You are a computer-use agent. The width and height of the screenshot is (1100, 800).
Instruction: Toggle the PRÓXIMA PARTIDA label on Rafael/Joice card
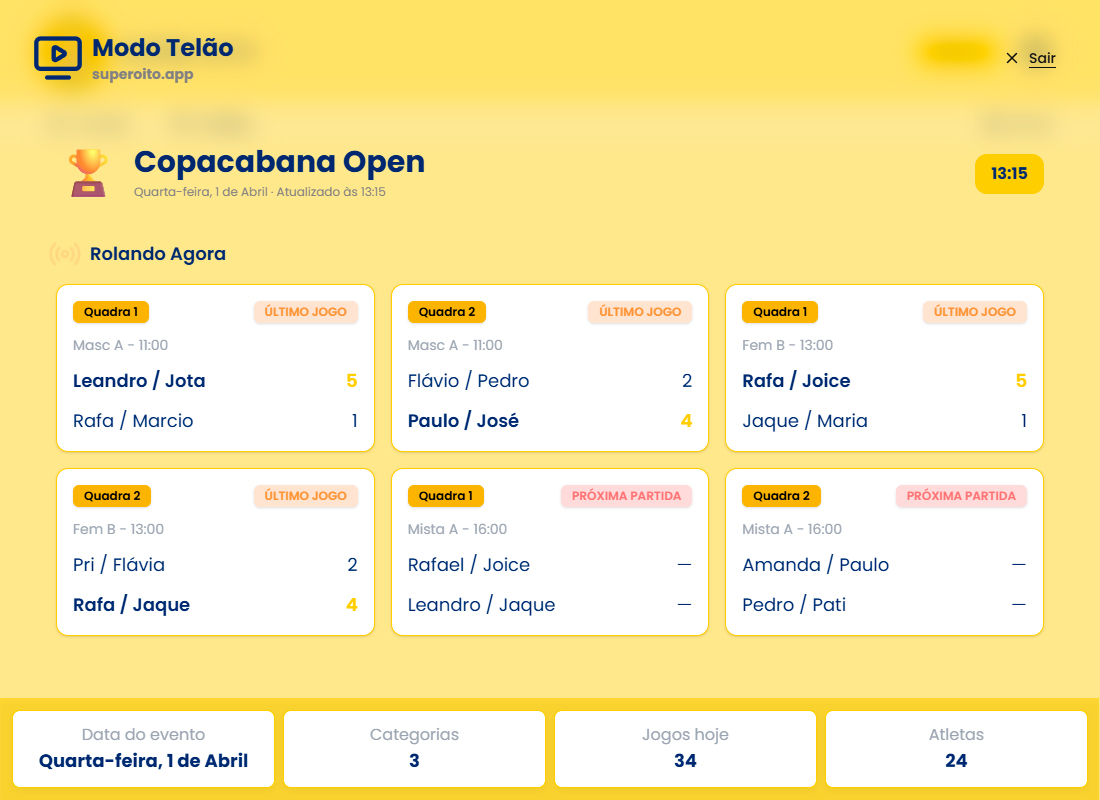pyautogui.click(x=626, y=496)
